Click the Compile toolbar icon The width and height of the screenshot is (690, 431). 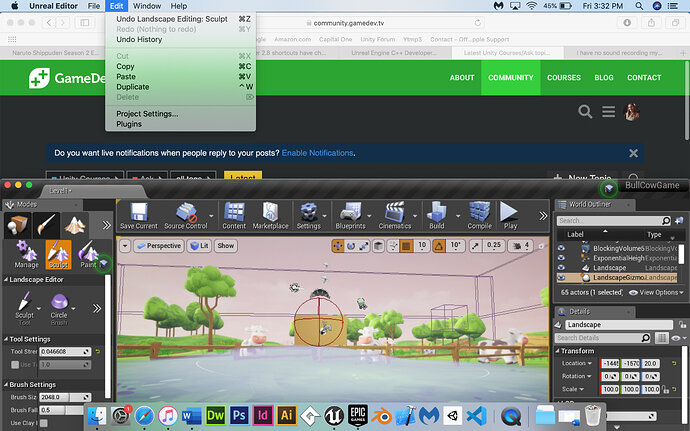479,216
